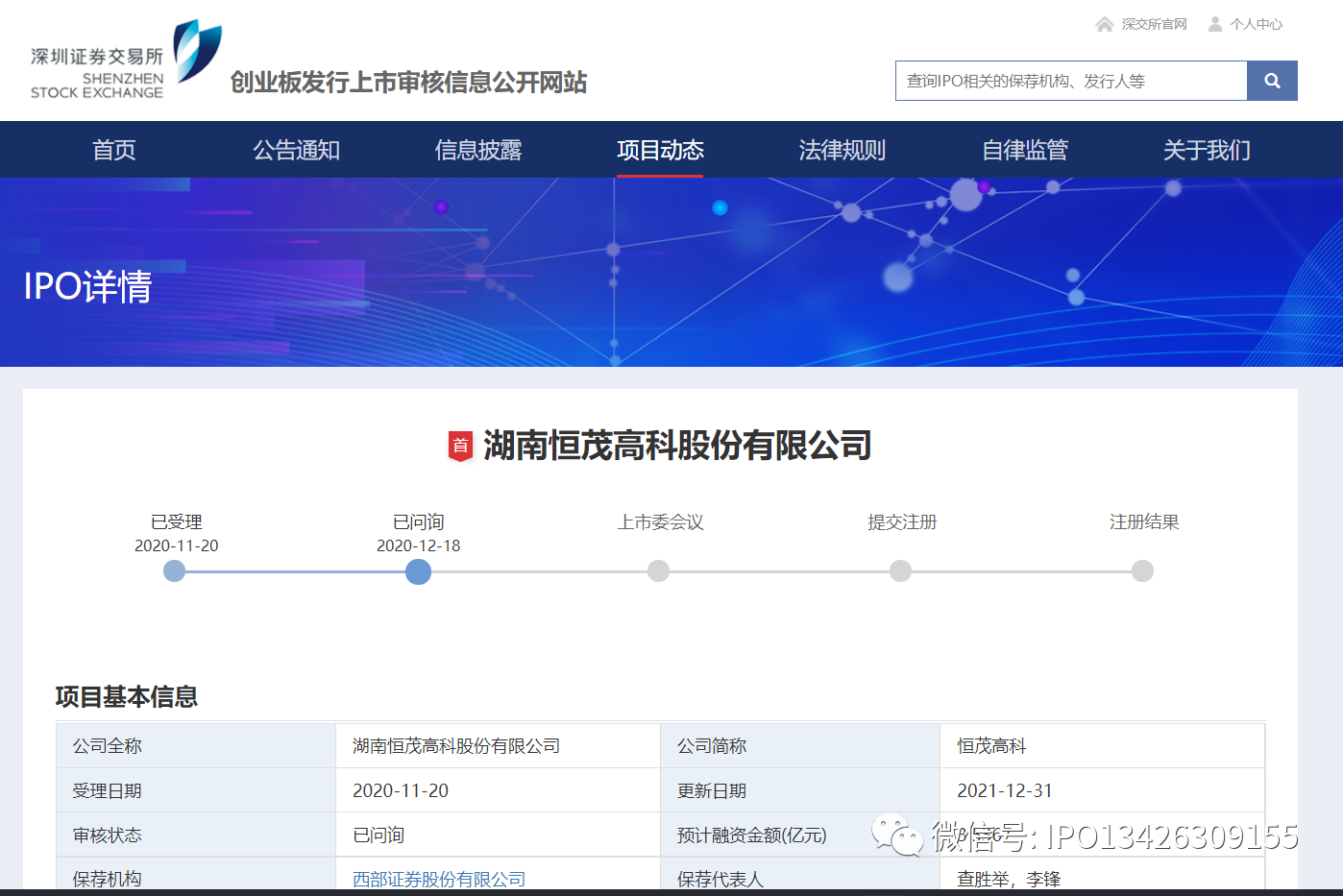Click the date 2020-12-18 under 已问询
This screenshot has height=896, width=1343.
tap(418, 545)
